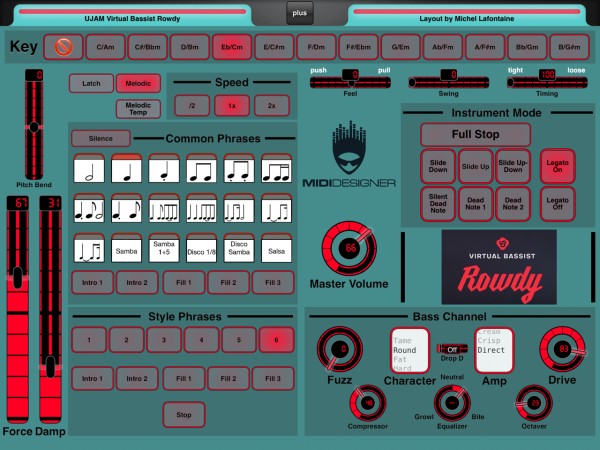The width and height of the screenshot is (600, 450).
Task: Click the Full Stop button
Action: coord(475,134)
